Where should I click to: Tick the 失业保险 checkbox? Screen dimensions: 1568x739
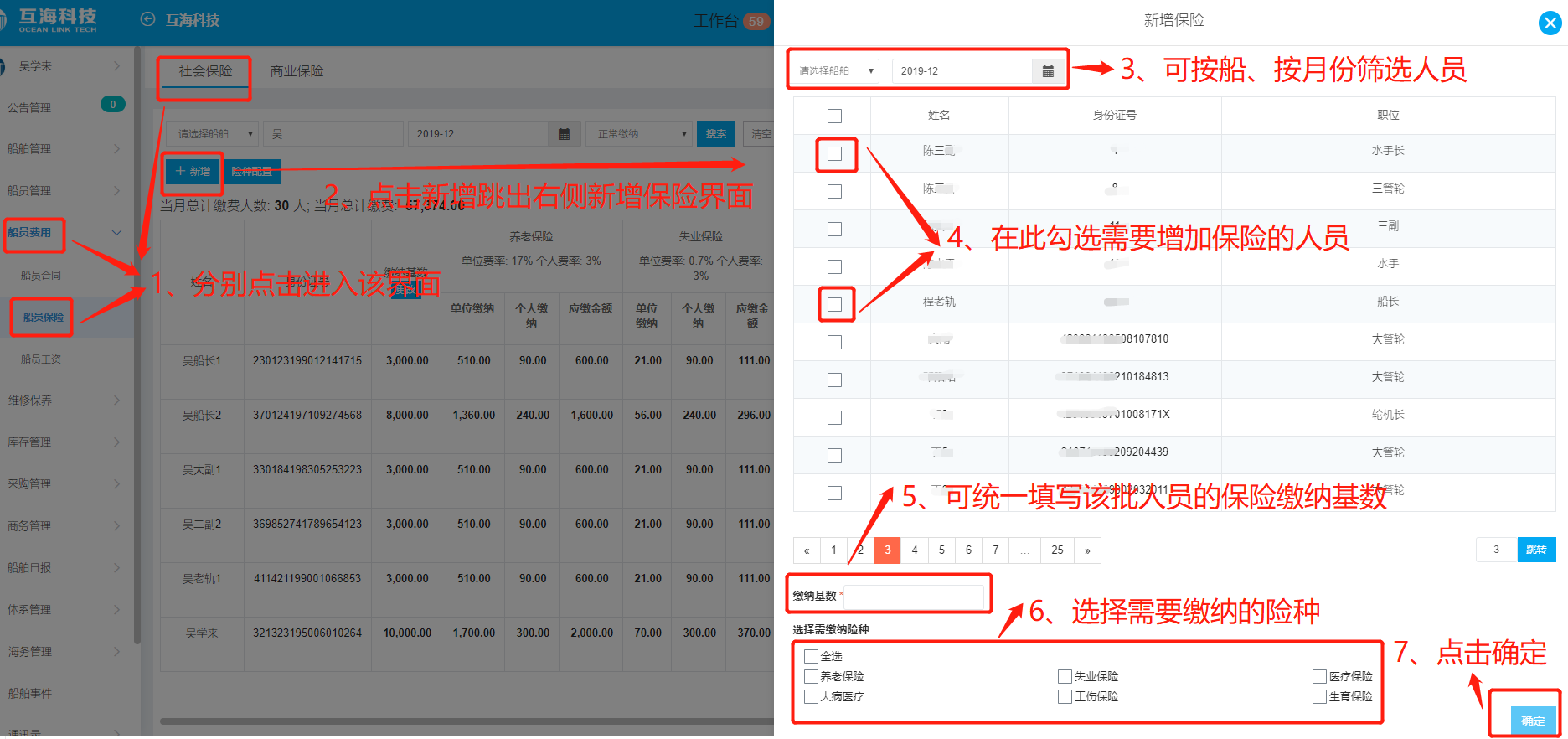pos(1065,676)
